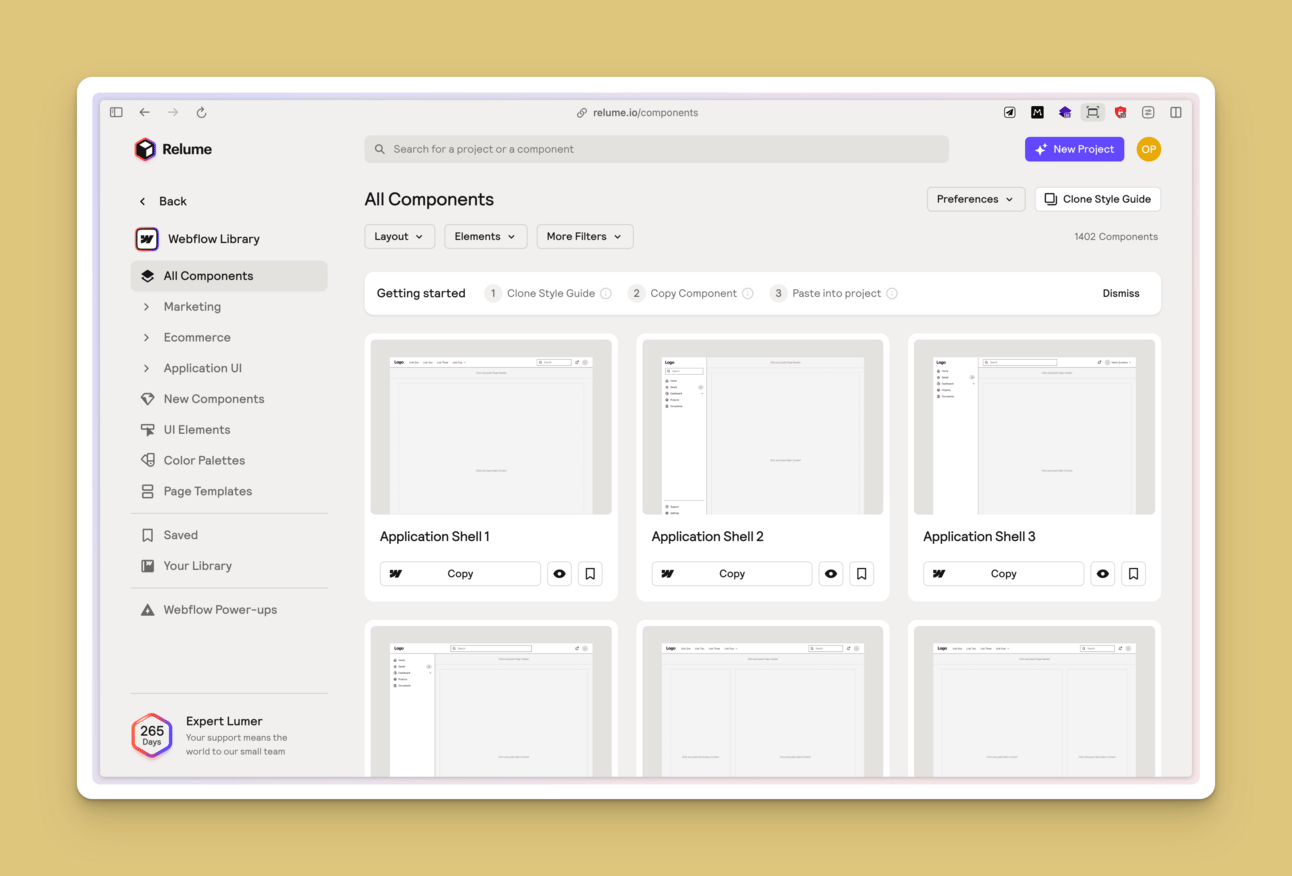Image resolution: width=1292 pixels, height=876 pixels.
Task: Click the New Project button
Action: [x=1074, y=149]
